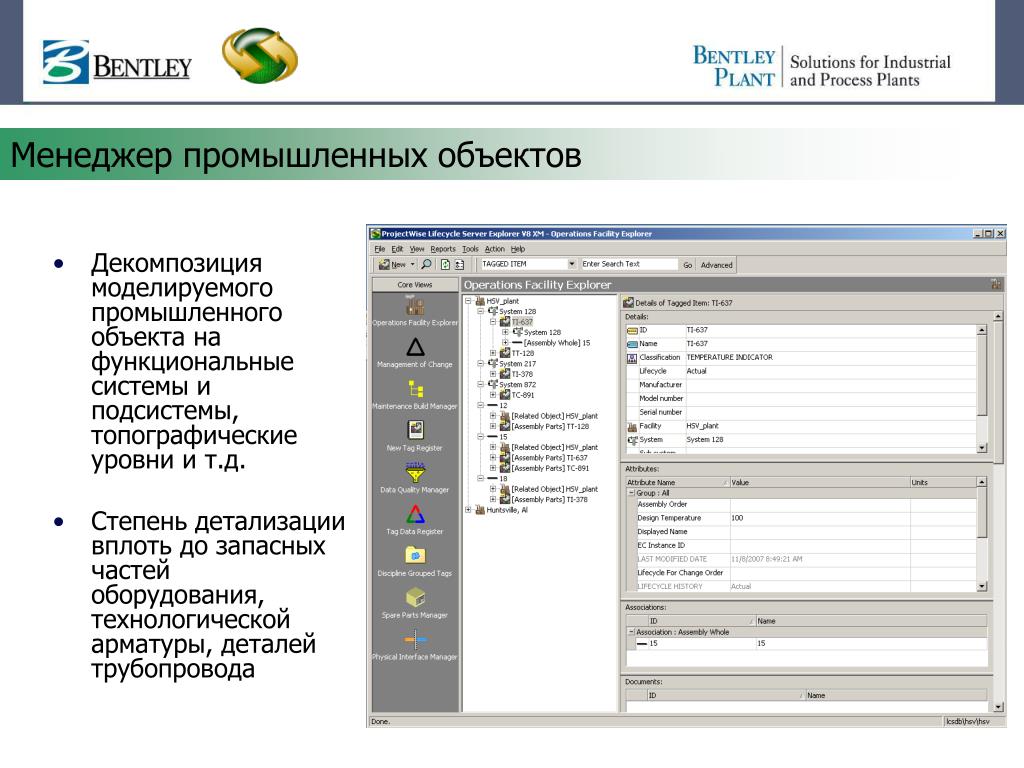This screenshot has width=1024, height=768.
Task: Click the Classification row icon in Details
Action: point(632,358)
